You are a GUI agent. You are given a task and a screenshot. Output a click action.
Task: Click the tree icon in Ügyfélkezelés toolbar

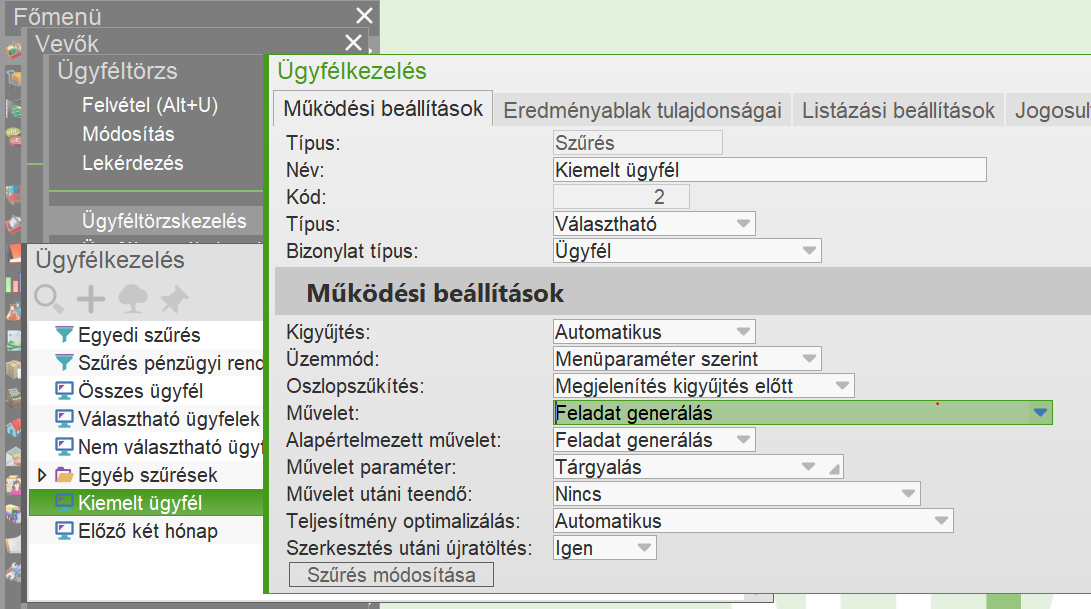point(133,298)
